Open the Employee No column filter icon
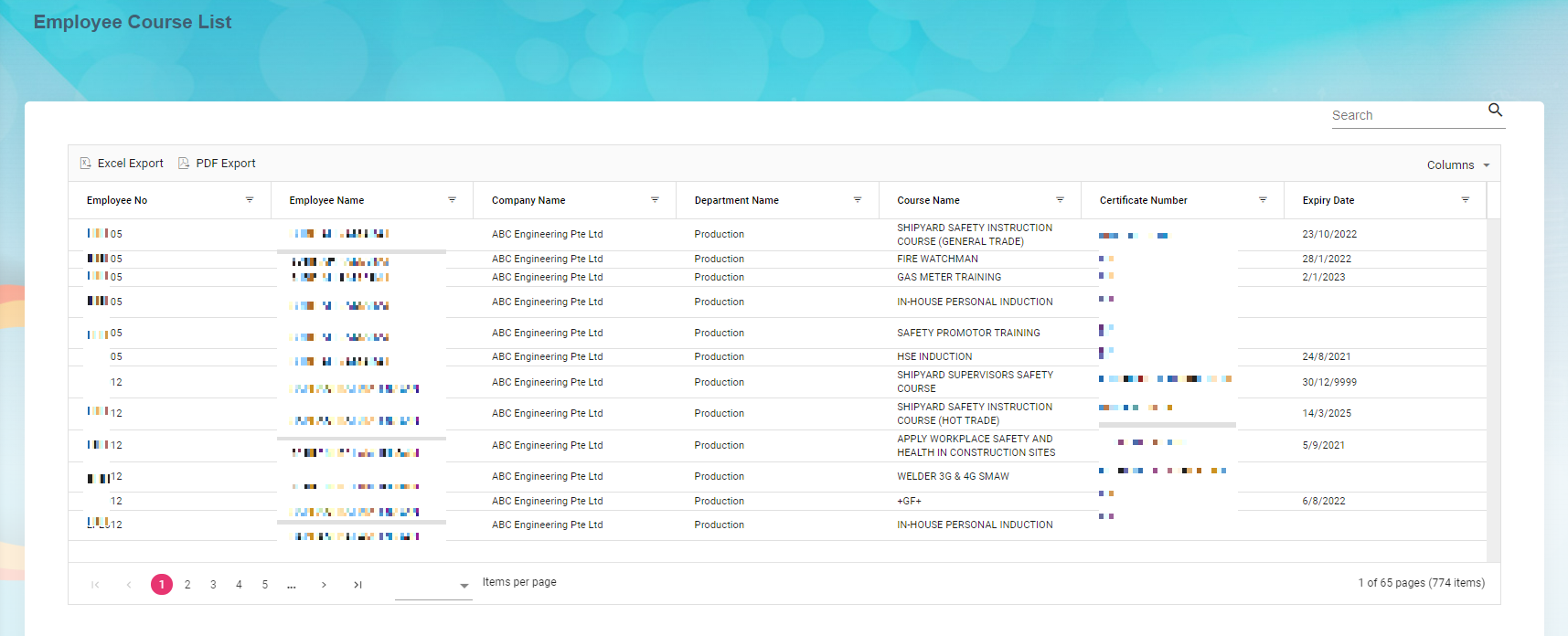Image resolution: width=1568 pixels, height=636 pixels. (250, 200)
